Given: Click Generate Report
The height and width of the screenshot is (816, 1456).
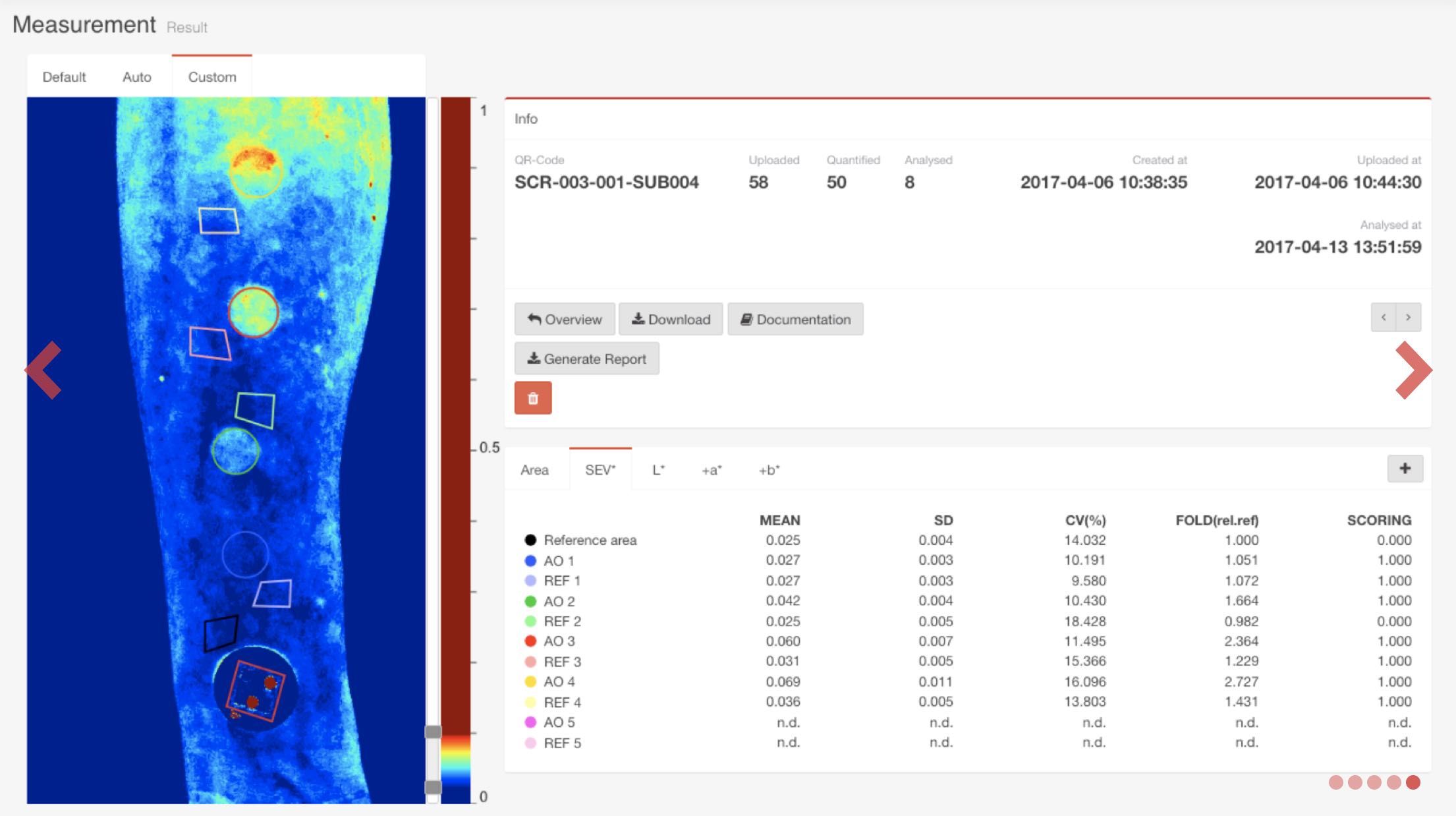Looking at the screenshot, I should [x=586, y=359].
